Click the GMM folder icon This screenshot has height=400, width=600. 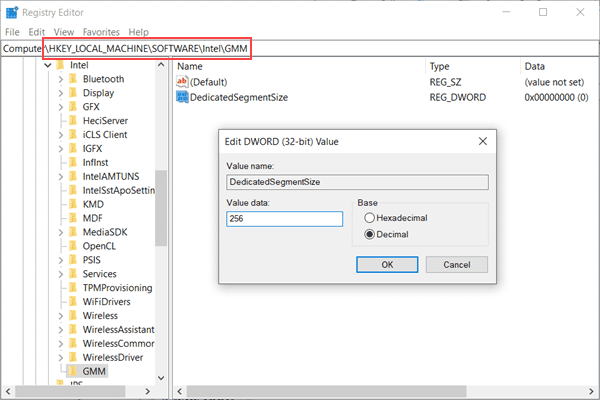73,371
